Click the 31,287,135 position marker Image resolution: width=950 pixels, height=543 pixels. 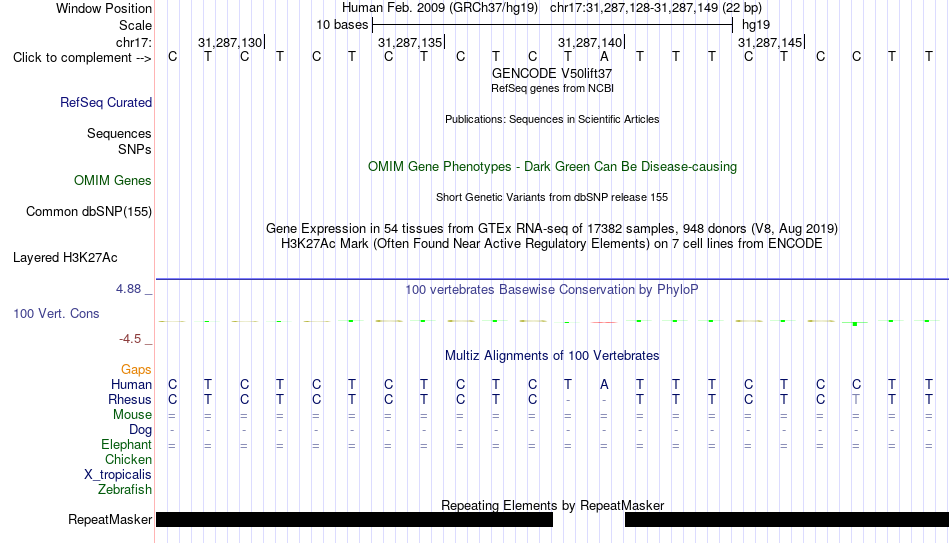pos(411,43)
